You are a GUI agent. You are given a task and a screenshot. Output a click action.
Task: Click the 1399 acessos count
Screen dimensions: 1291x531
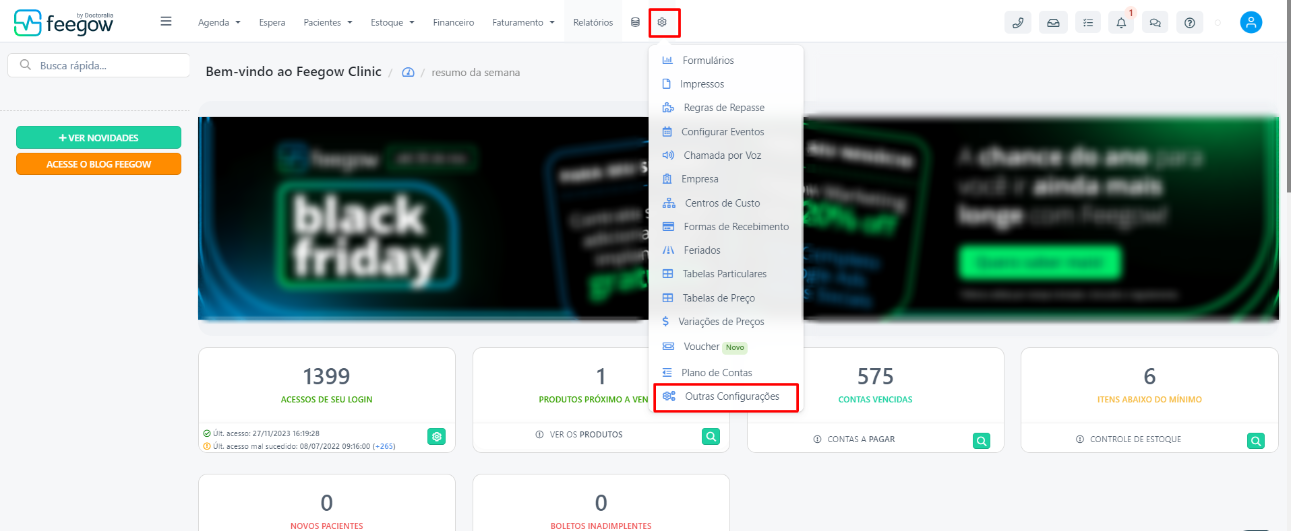(326, 377)
